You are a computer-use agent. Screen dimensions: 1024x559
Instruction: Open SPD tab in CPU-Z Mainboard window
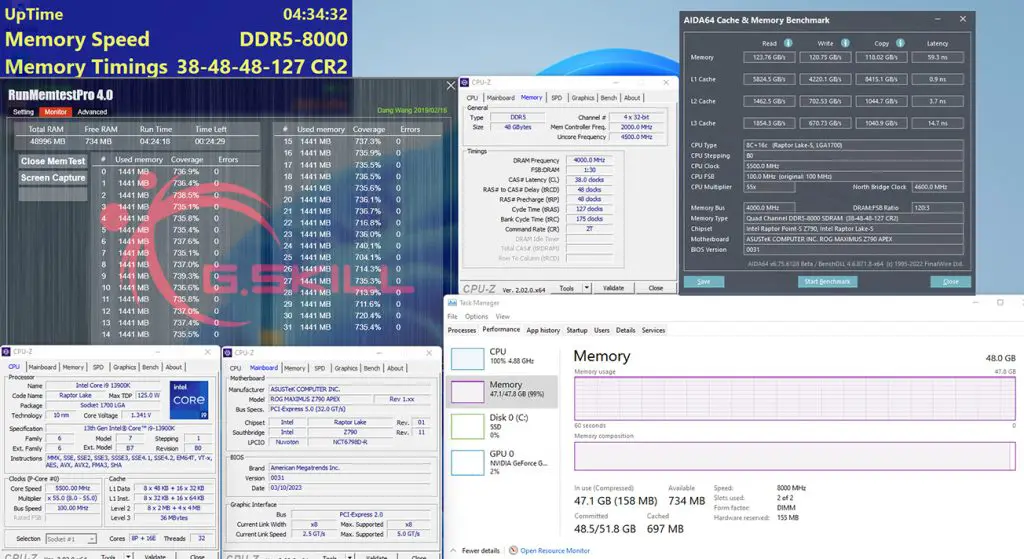point(319,368)
